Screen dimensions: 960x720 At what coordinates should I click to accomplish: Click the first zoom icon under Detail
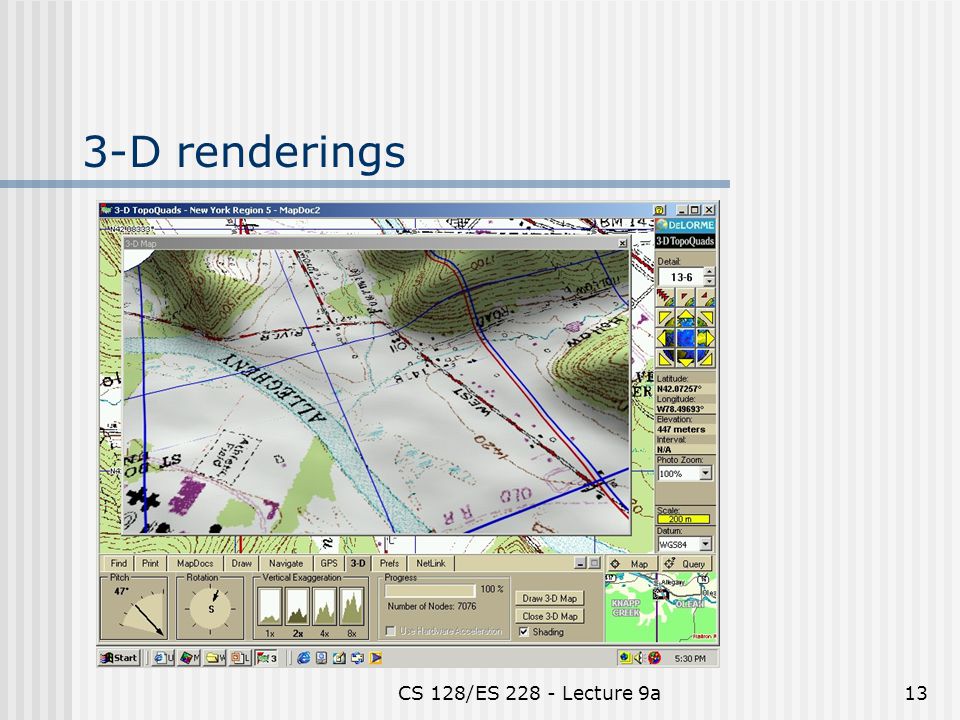[666, 298]
